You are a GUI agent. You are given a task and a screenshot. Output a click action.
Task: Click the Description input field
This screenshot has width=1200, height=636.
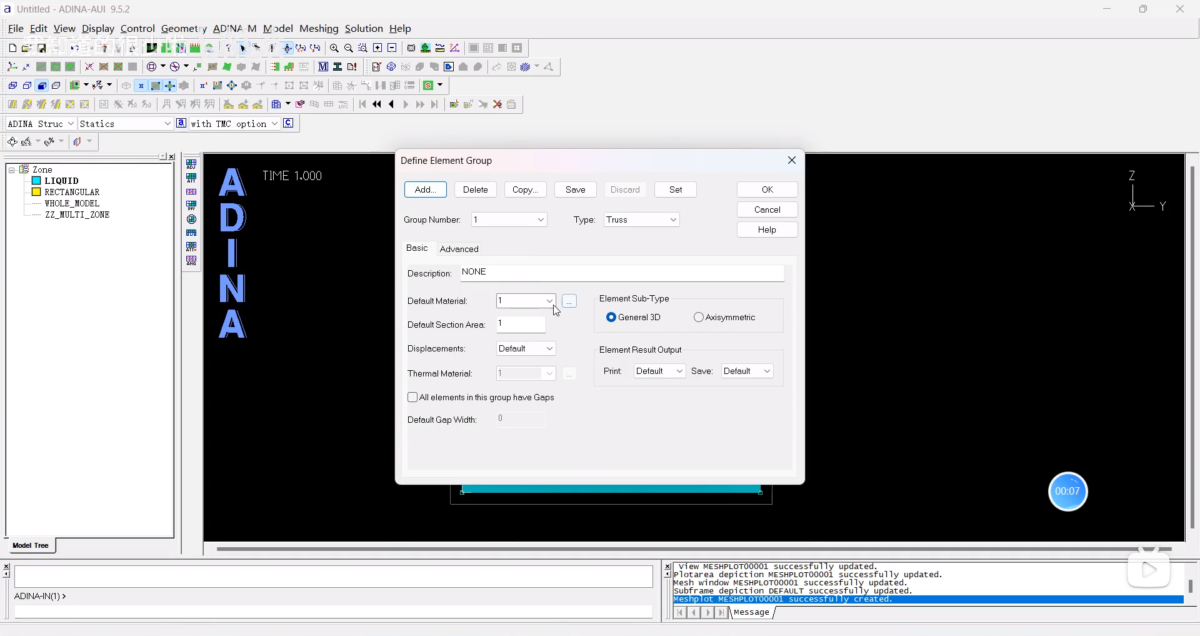pos(621,272)
